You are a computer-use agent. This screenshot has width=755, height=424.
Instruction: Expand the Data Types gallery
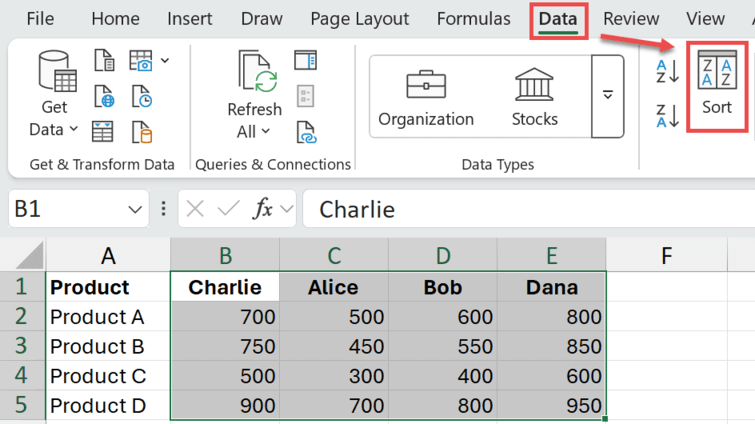(x=607, y=96)
